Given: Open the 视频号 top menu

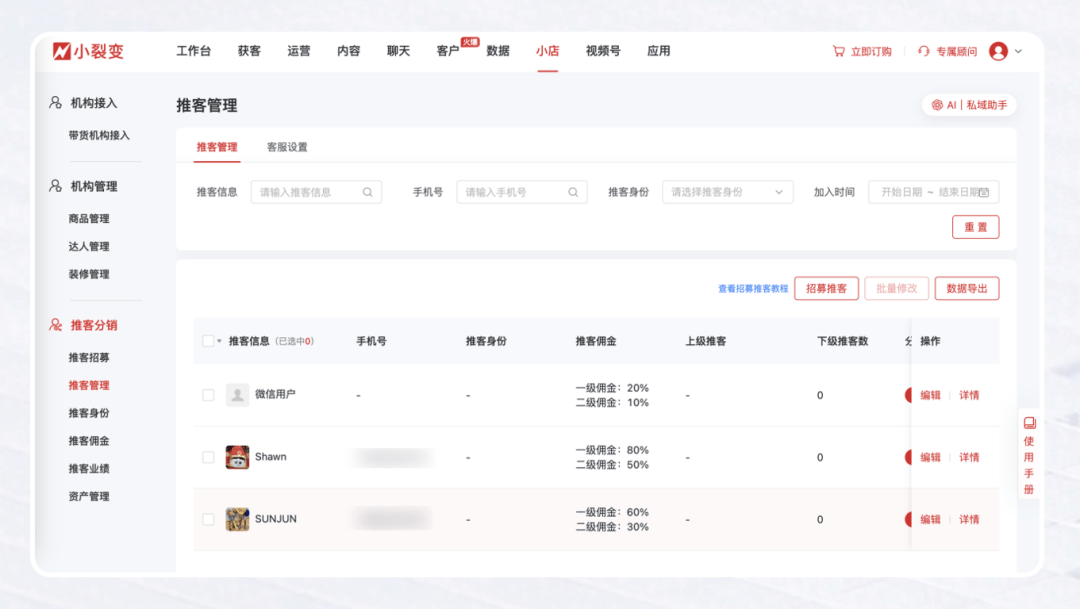Looking at the screenshot, I should click(603, 51).
